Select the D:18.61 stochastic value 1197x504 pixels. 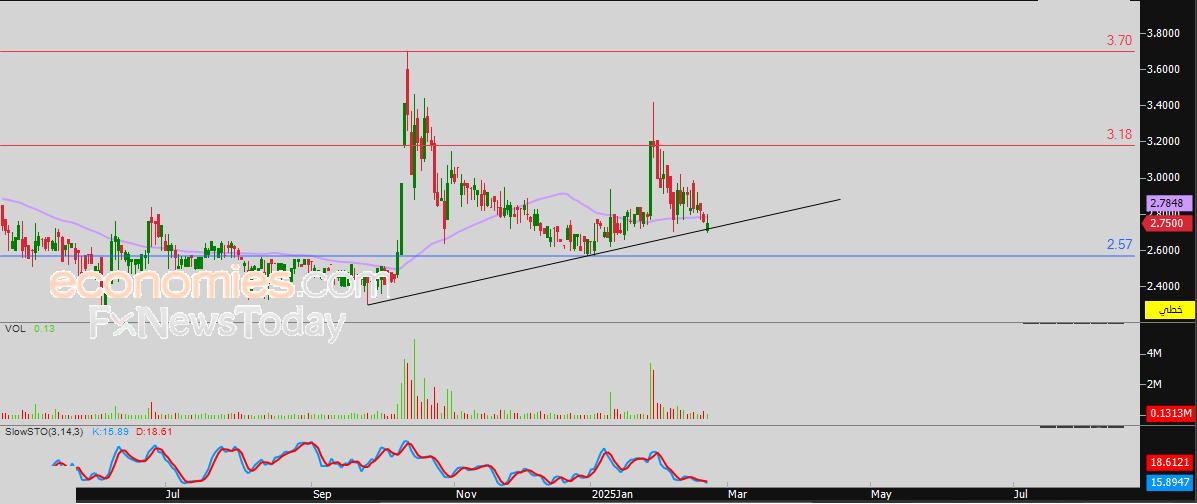click(x=154, y=431)
